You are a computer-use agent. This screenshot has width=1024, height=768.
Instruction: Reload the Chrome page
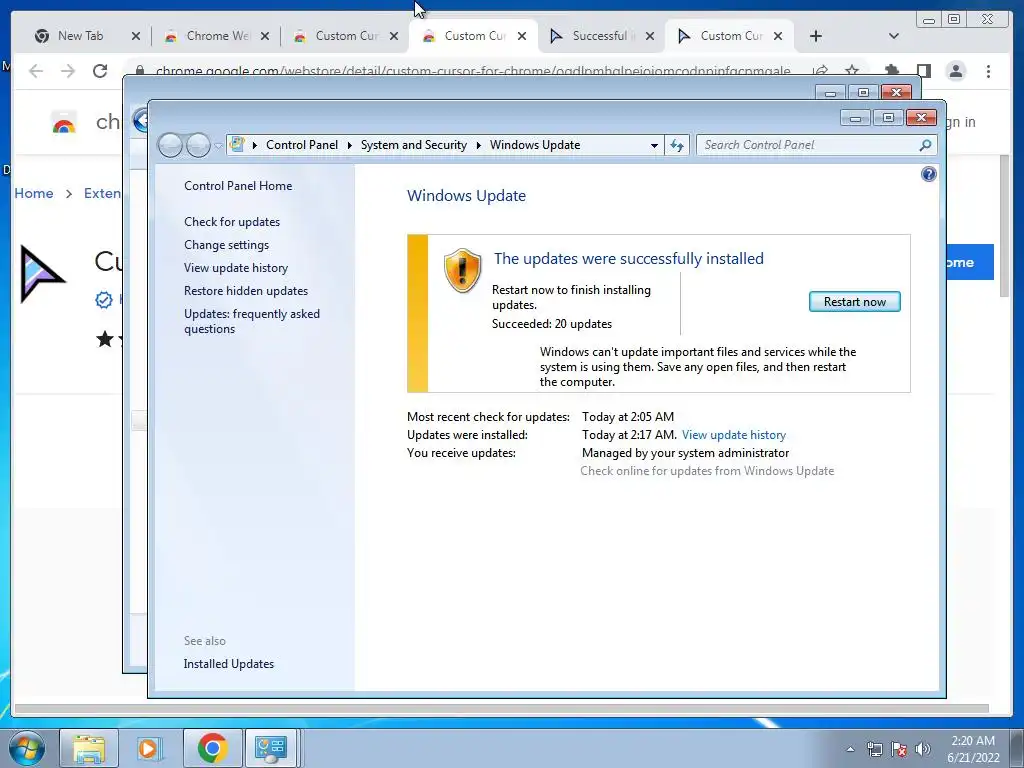(x=100, y=71)
